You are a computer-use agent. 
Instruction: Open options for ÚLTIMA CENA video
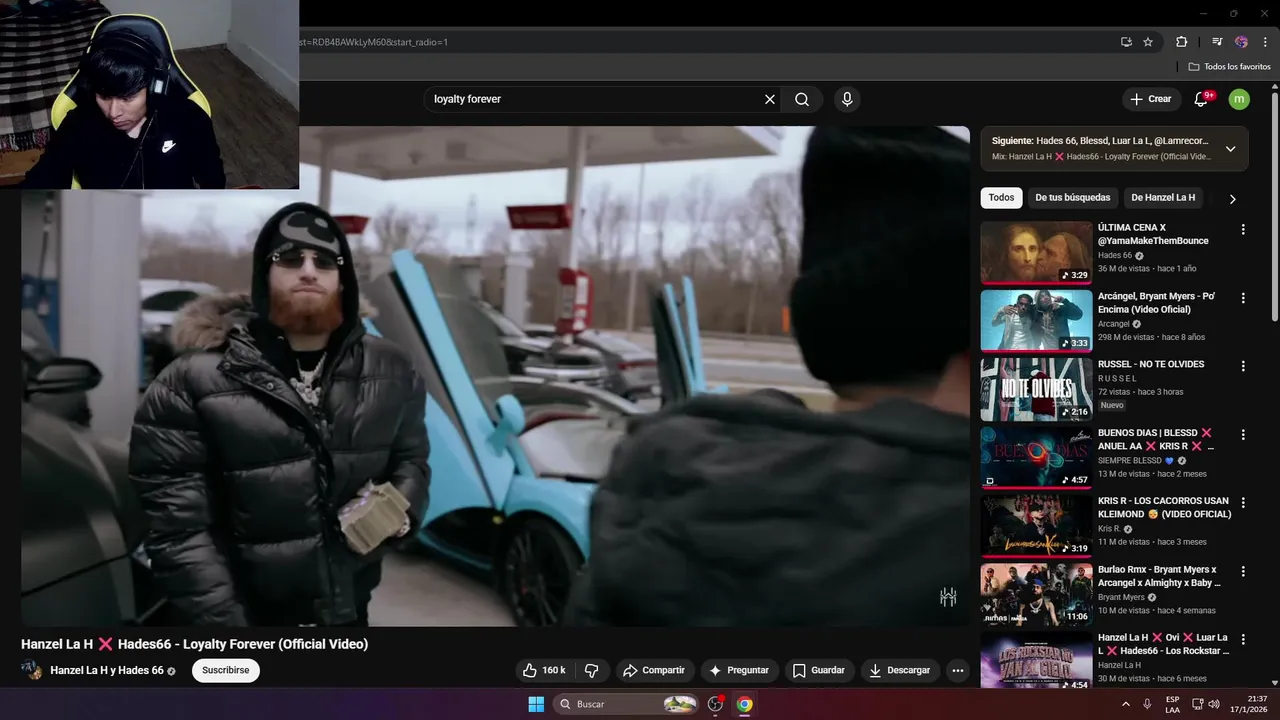coord(1243,230)
